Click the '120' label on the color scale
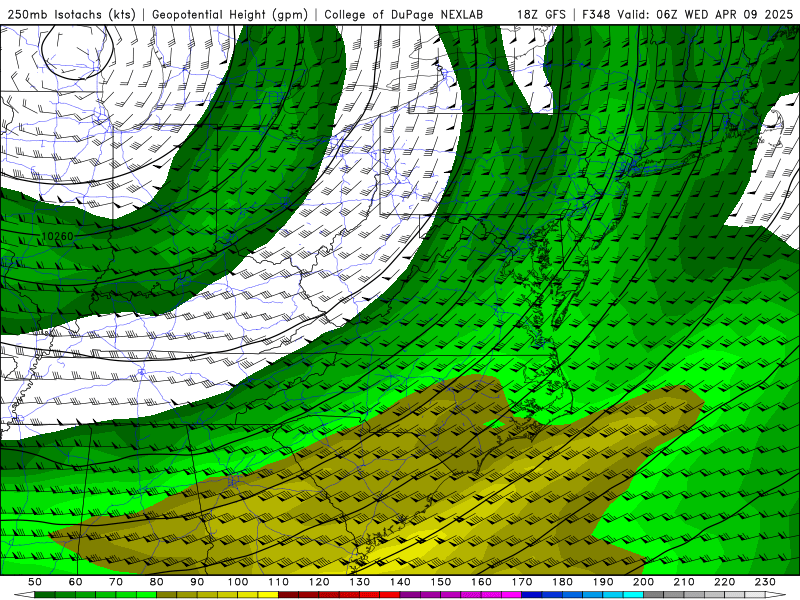The image size is (800, 600). (x=319, y=582)
